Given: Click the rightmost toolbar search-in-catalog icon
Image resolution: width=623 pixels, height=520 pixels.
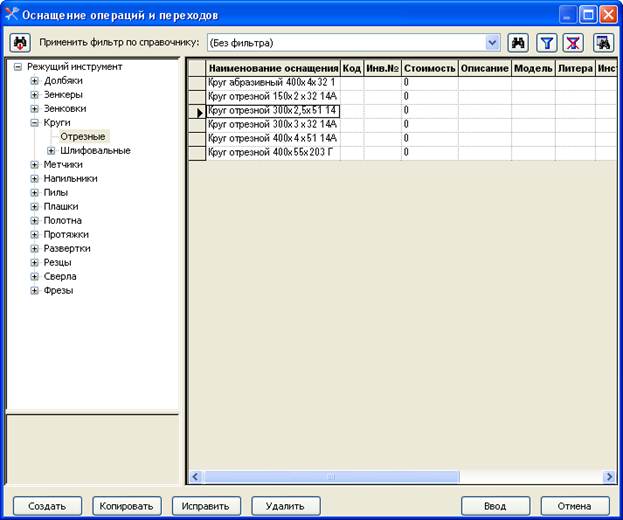Looking at the screenshot, I should click(x=603, y=43).
